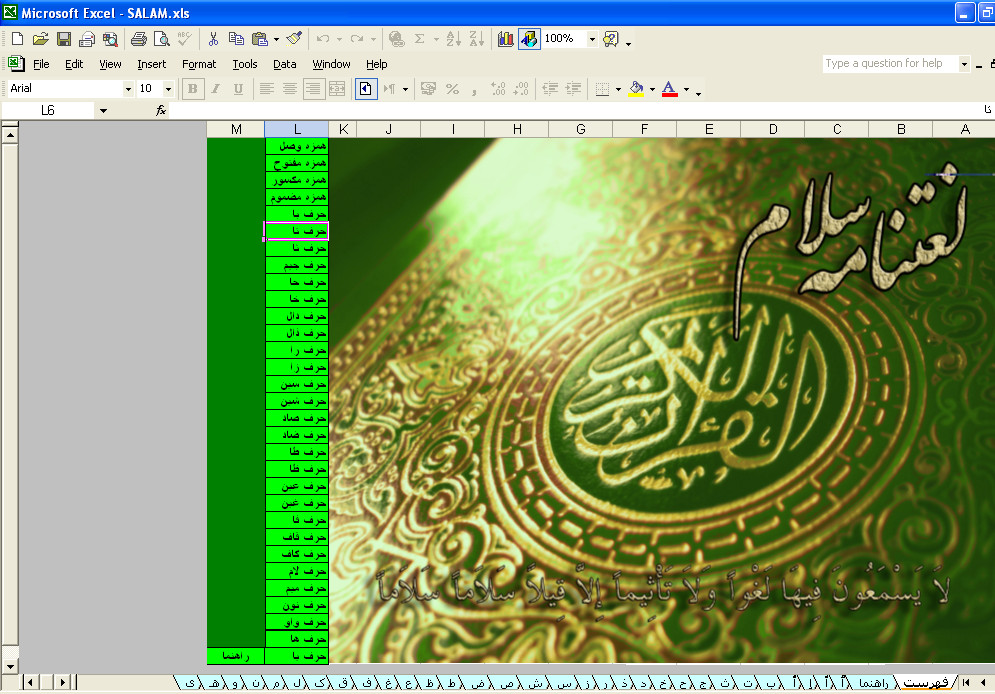Toggle Align Left
Image resolution: width=995 pixels, height=694 pixels.
point(267,89)
